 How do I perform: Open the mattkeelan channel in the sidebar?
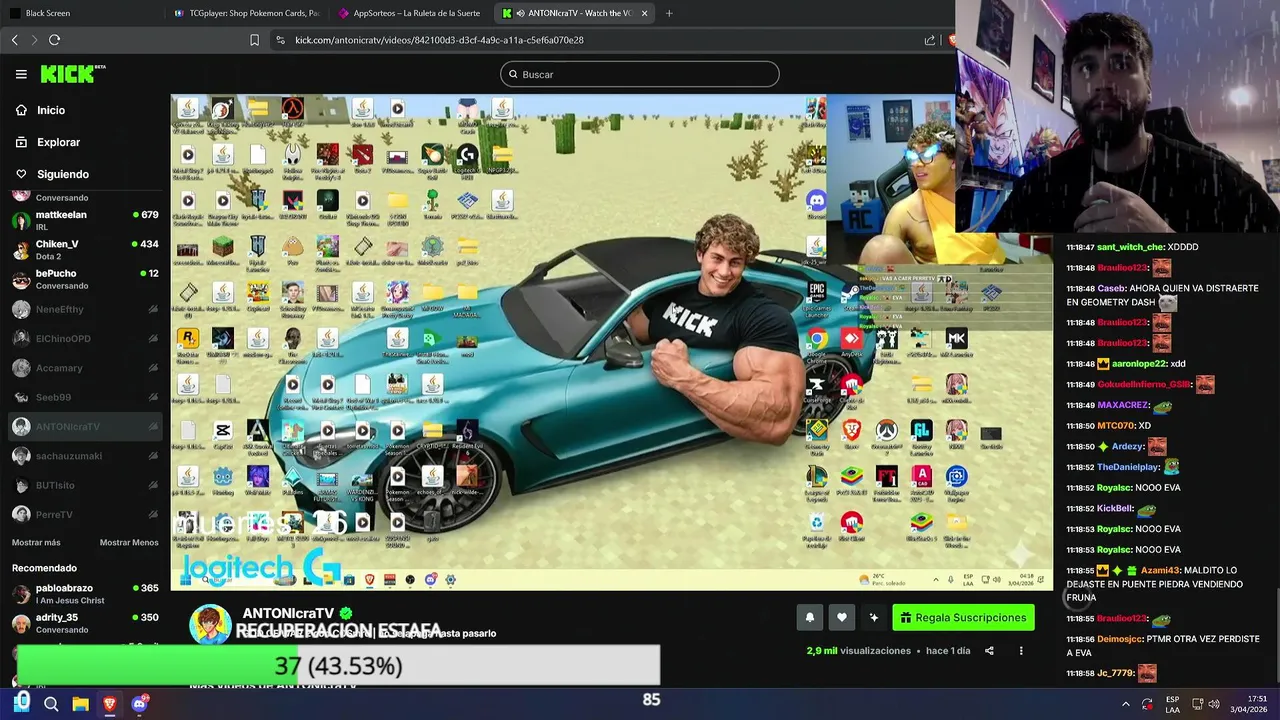coord(85,220)
